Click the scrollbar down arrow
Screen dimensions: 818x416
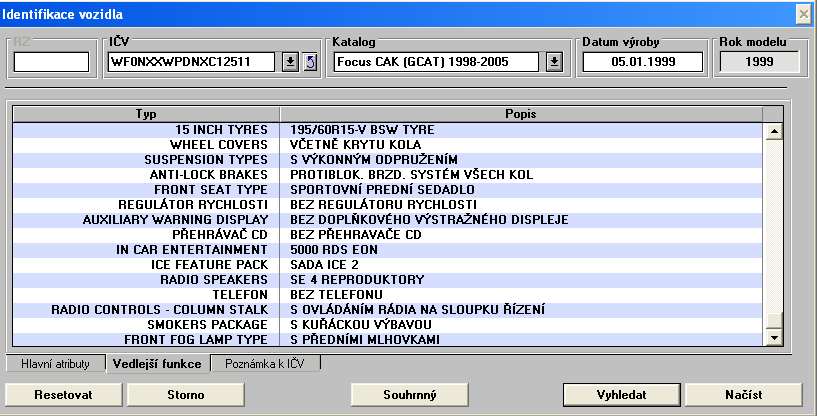point(772,339)
